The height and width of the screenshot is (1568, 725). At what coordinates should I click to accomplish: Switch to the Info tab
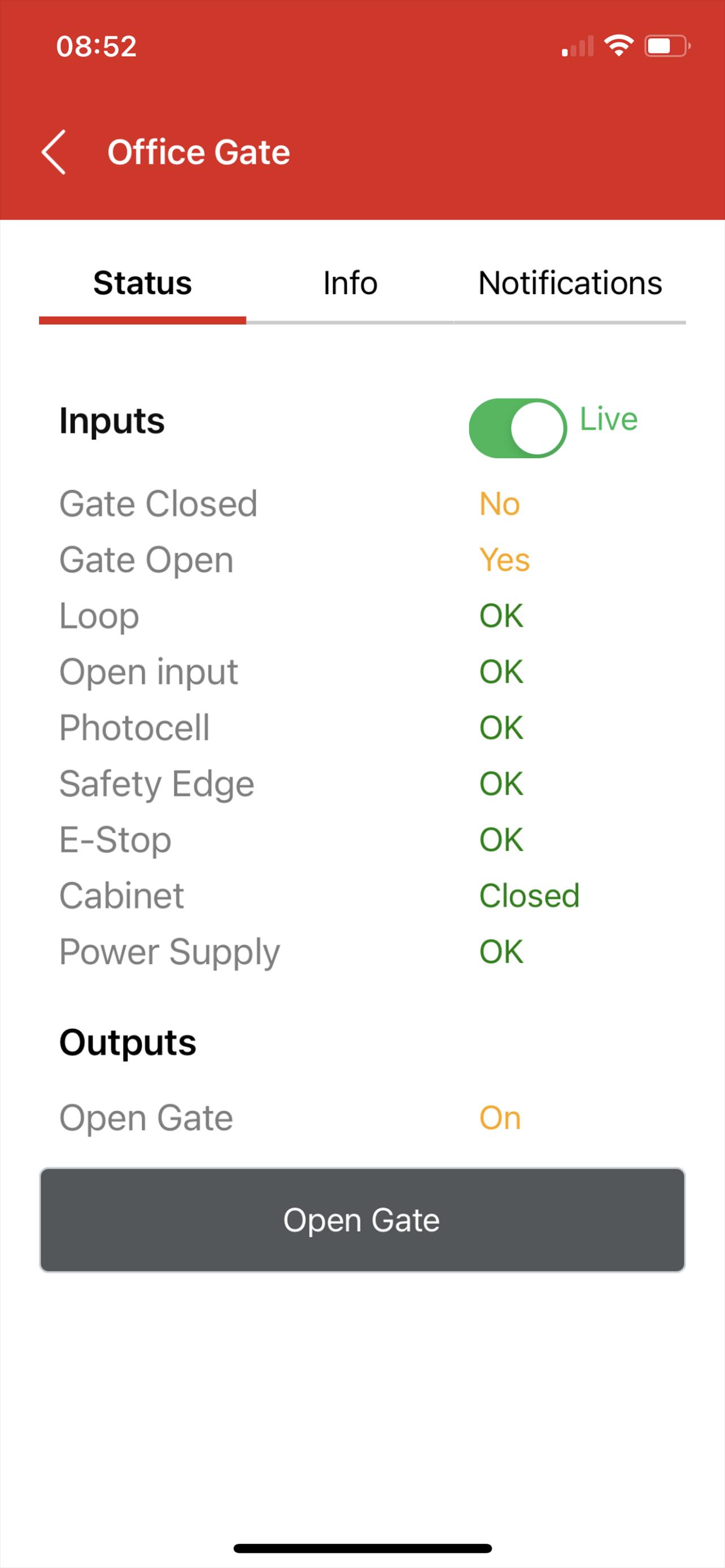[350, 283]
